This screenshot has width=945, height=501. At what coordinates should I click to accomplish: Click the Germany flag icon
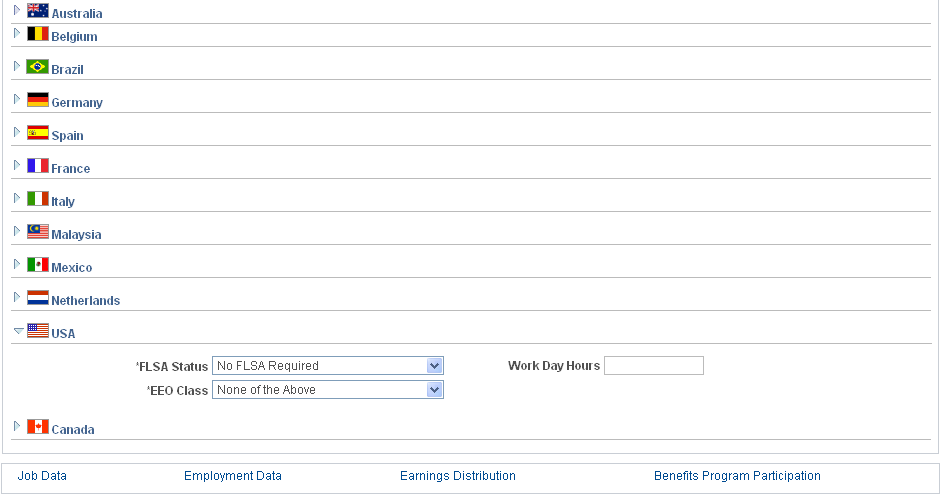[37, 100]
